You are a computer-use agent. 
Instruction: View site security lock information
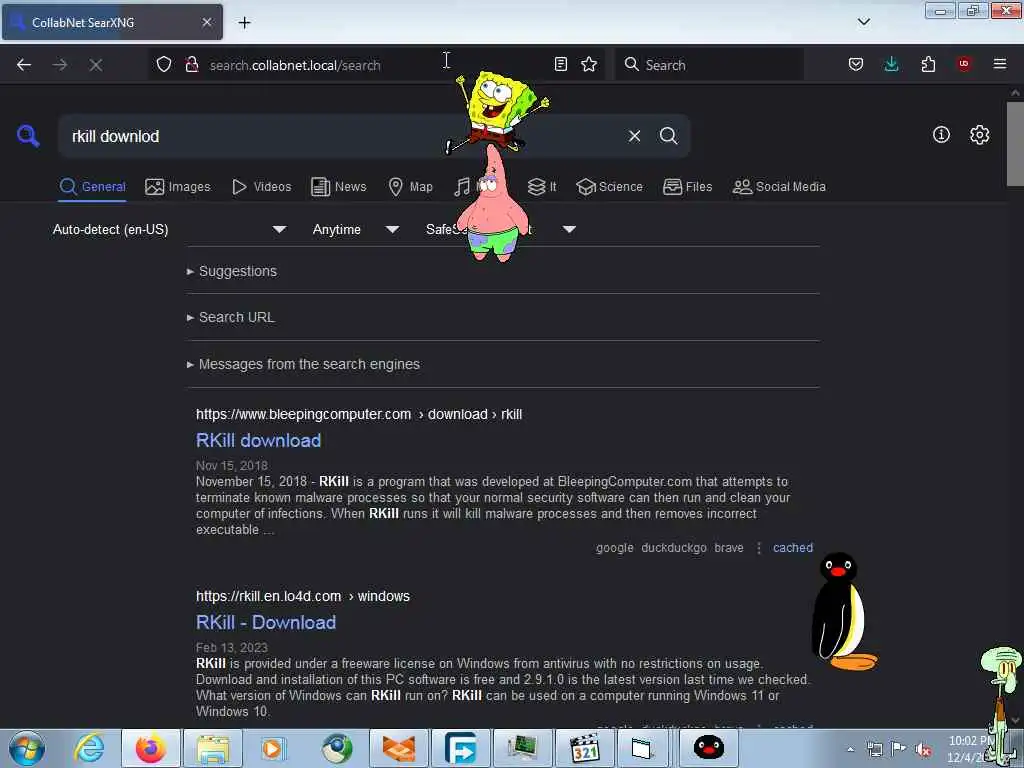[192, 65]
